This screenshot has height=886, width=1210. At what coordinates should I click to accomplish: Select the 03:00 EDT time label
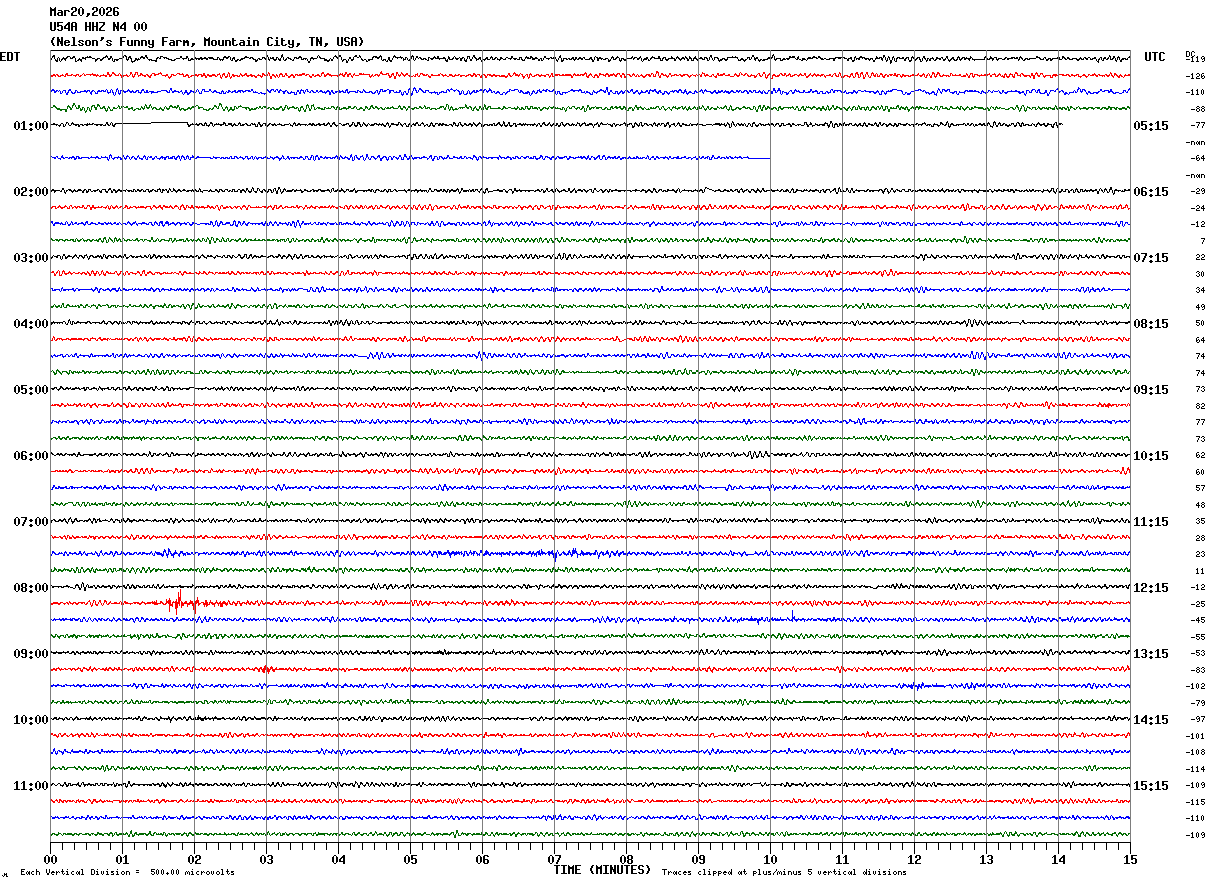[31, 258]
